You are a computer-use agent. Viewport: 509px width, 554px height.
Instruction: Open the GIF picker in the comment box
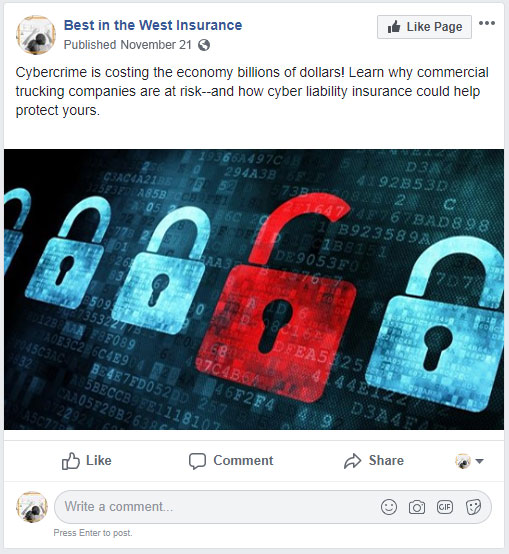(x=445, y=507)
